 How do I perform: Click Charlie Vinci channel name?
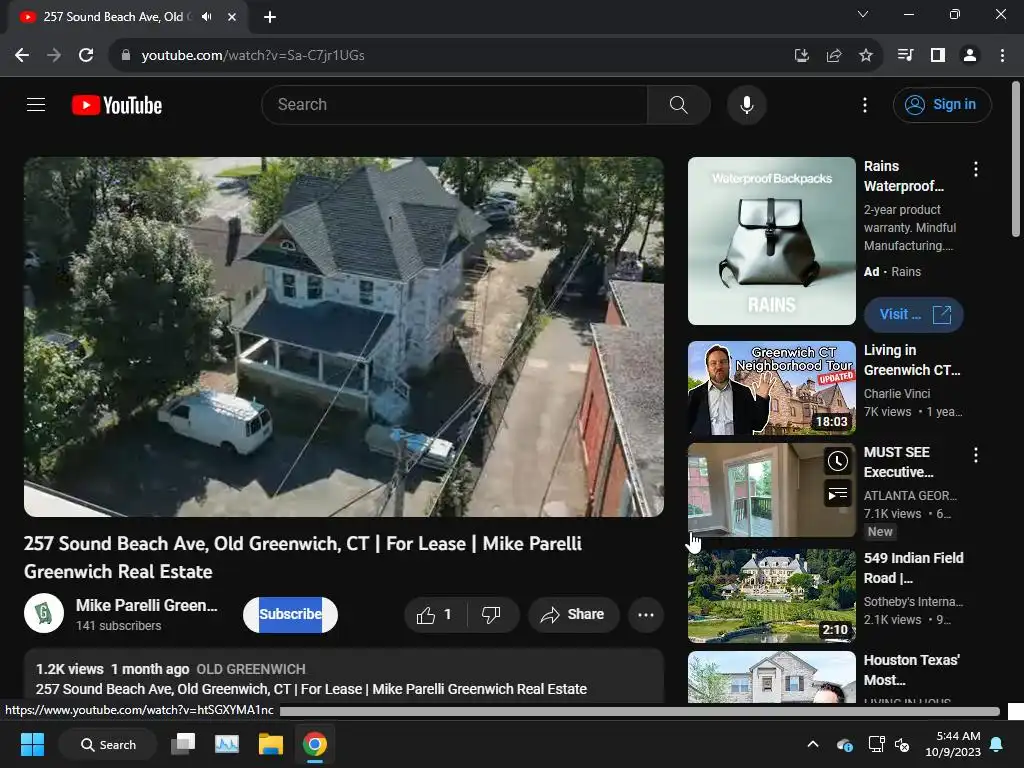(x=897, y=394)
